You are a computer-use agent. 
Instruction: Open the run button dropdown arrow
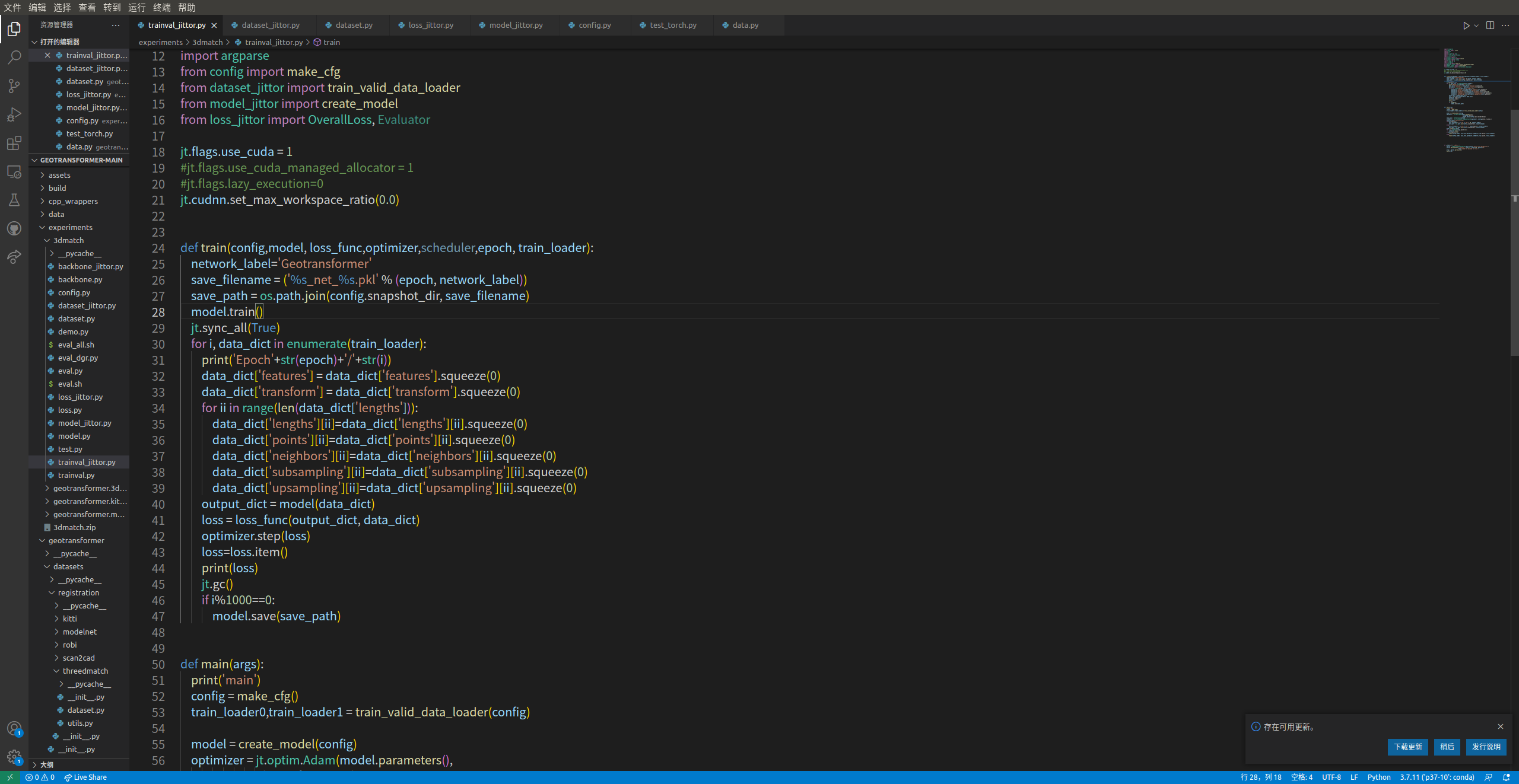coord(1476,26)
